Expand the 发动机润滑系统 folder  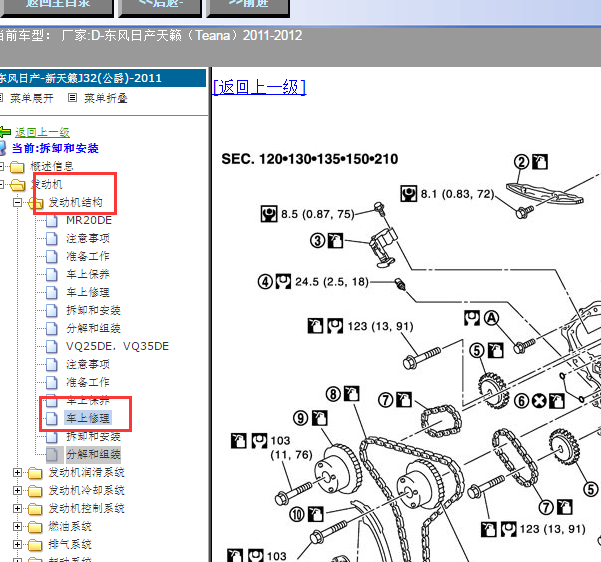(x=17, y=473)
